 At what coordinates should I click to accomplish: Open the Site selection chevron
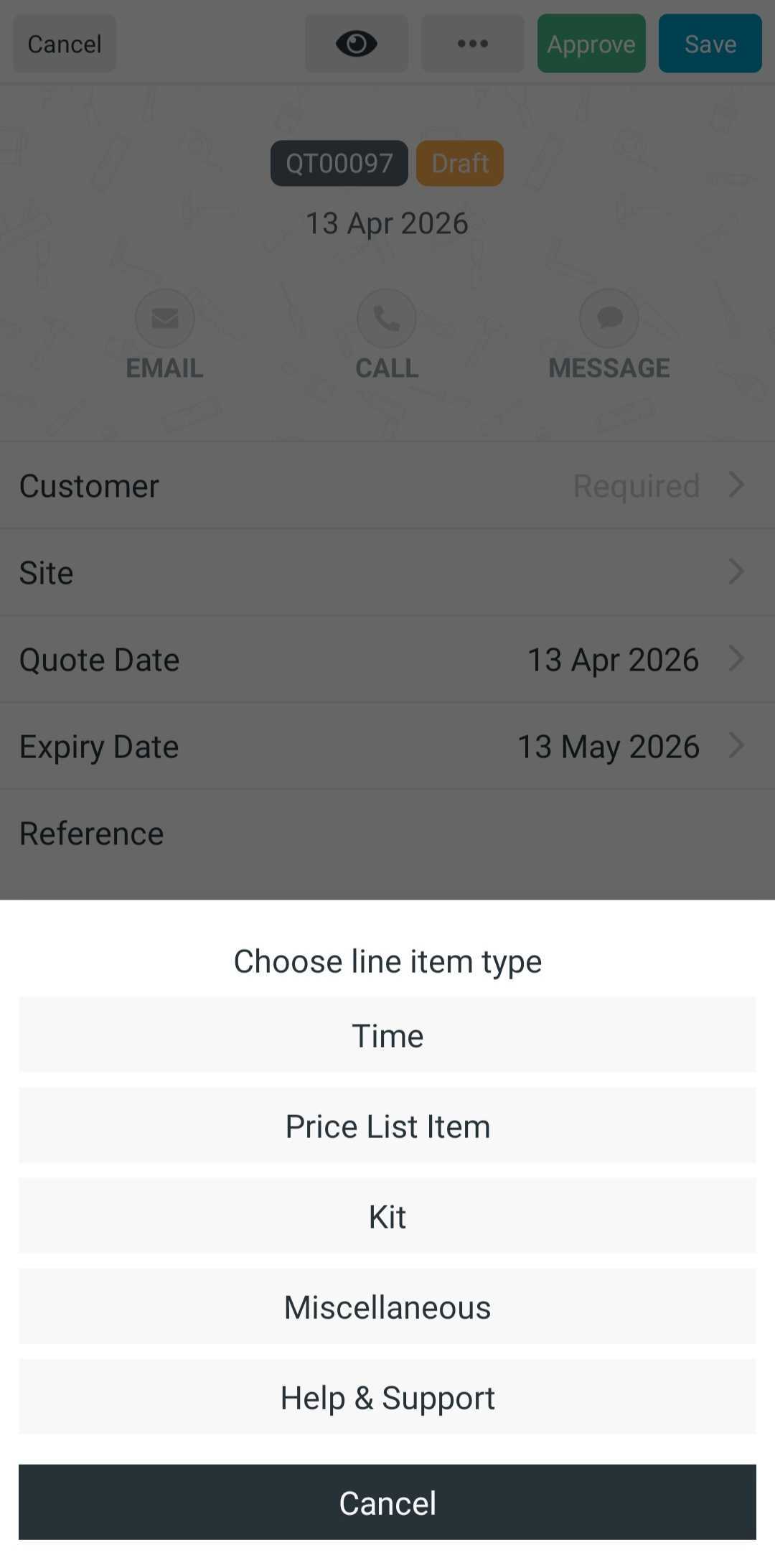736,572
